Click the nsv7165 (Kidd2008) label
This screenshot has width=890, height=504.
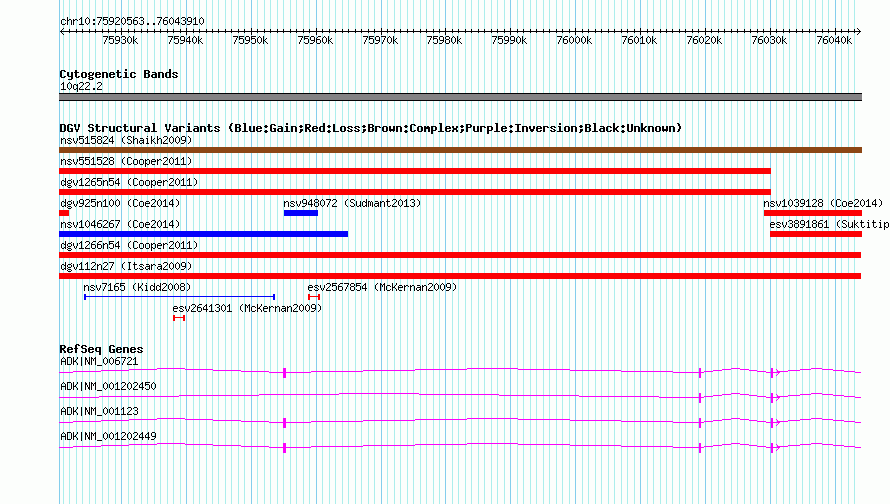tap(137, 287)
